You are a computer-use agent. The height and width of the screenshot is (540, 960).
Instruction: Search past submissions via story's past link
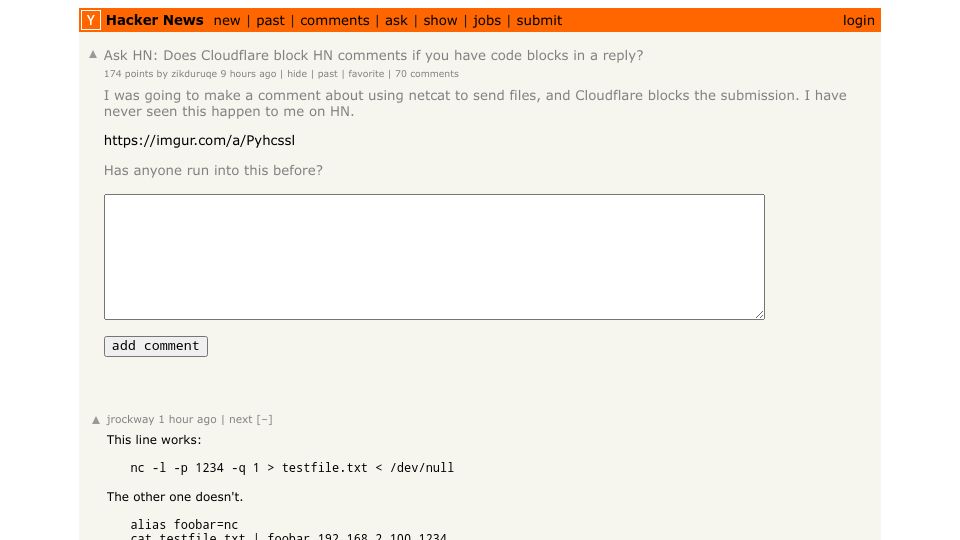[x=328, y=73]
